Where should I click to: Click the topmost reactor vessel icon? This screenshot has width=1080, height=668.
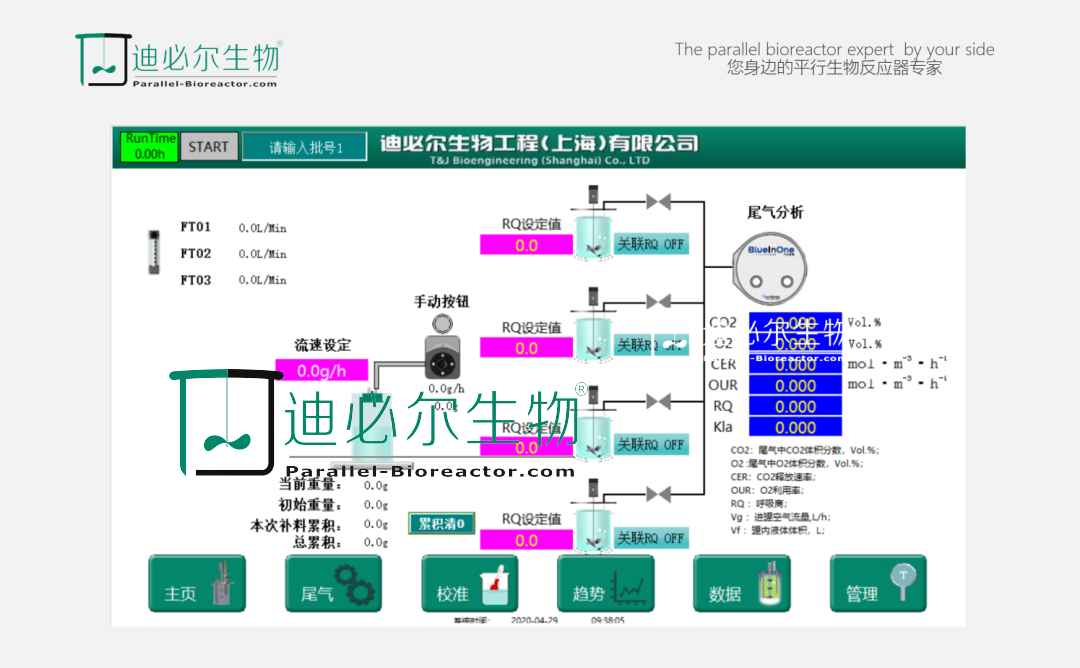593,236
